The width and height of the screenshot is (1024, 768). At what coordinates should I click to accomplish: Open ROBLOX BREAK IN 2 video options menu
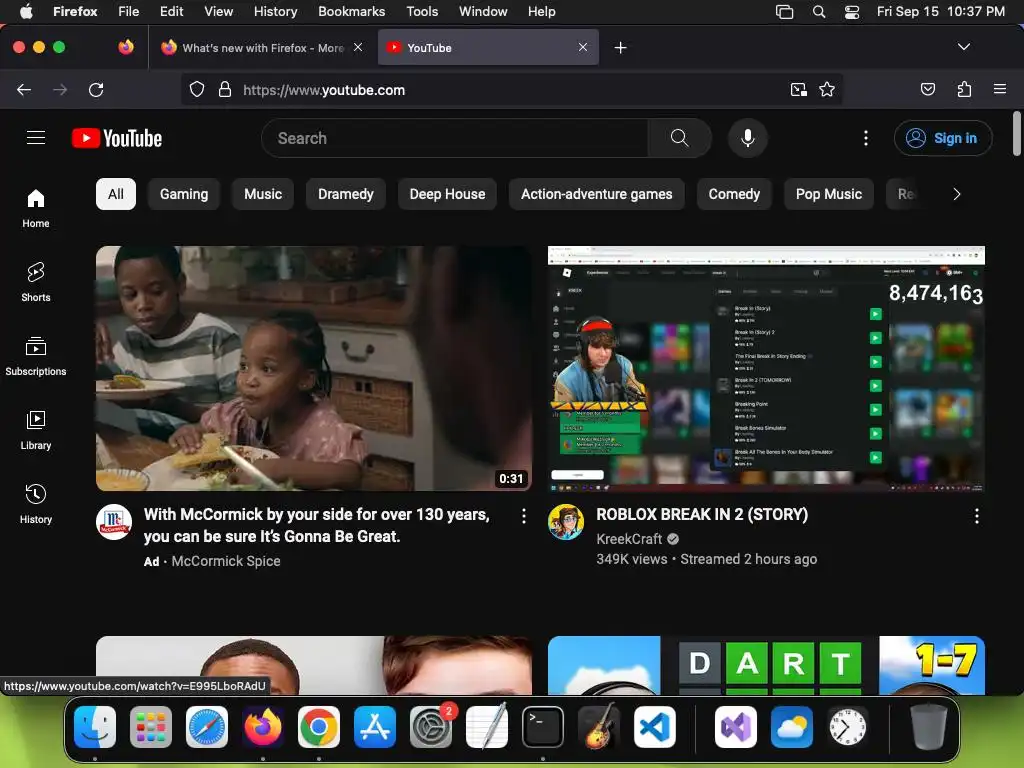coord(976,517)
